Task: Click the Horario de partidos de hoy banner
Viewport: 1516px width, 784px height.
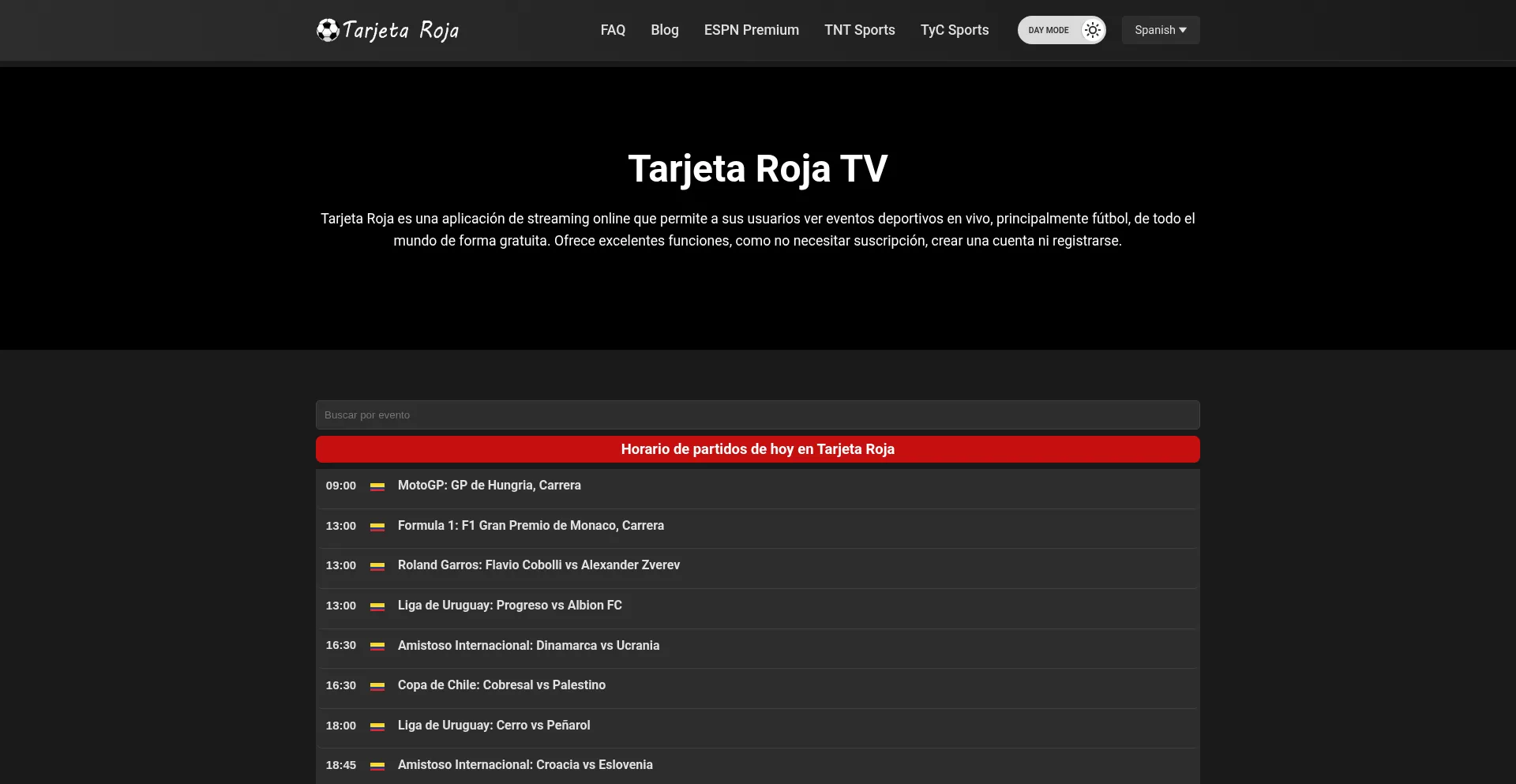Action: coord(758,449)
